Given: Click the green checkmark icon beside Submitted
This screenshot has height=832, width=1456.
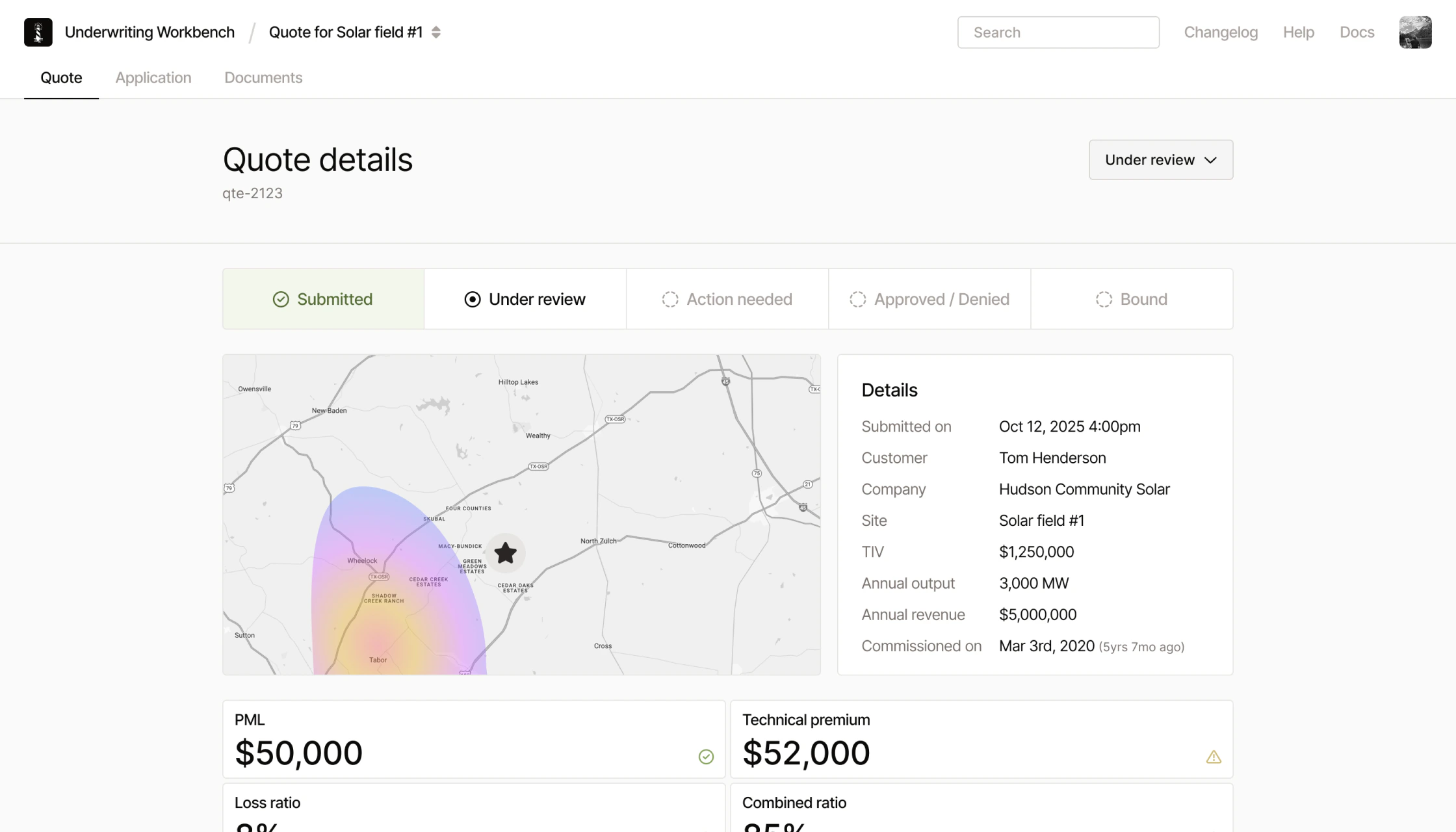Looking at the screenshot, I should pyautogui.click(x=281, y=299).
